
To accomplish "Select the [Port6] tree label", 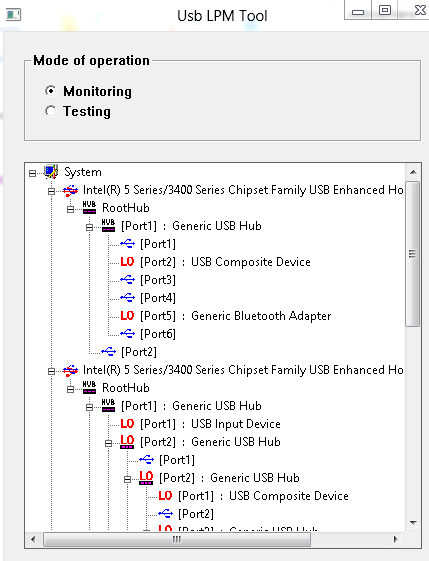I will (x=158, y=334).
